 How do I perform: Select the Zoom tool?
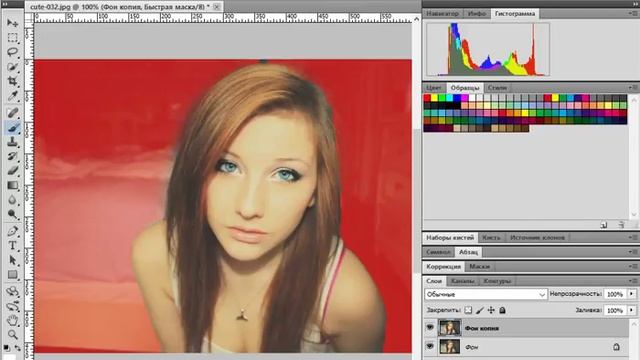[12, 335]
